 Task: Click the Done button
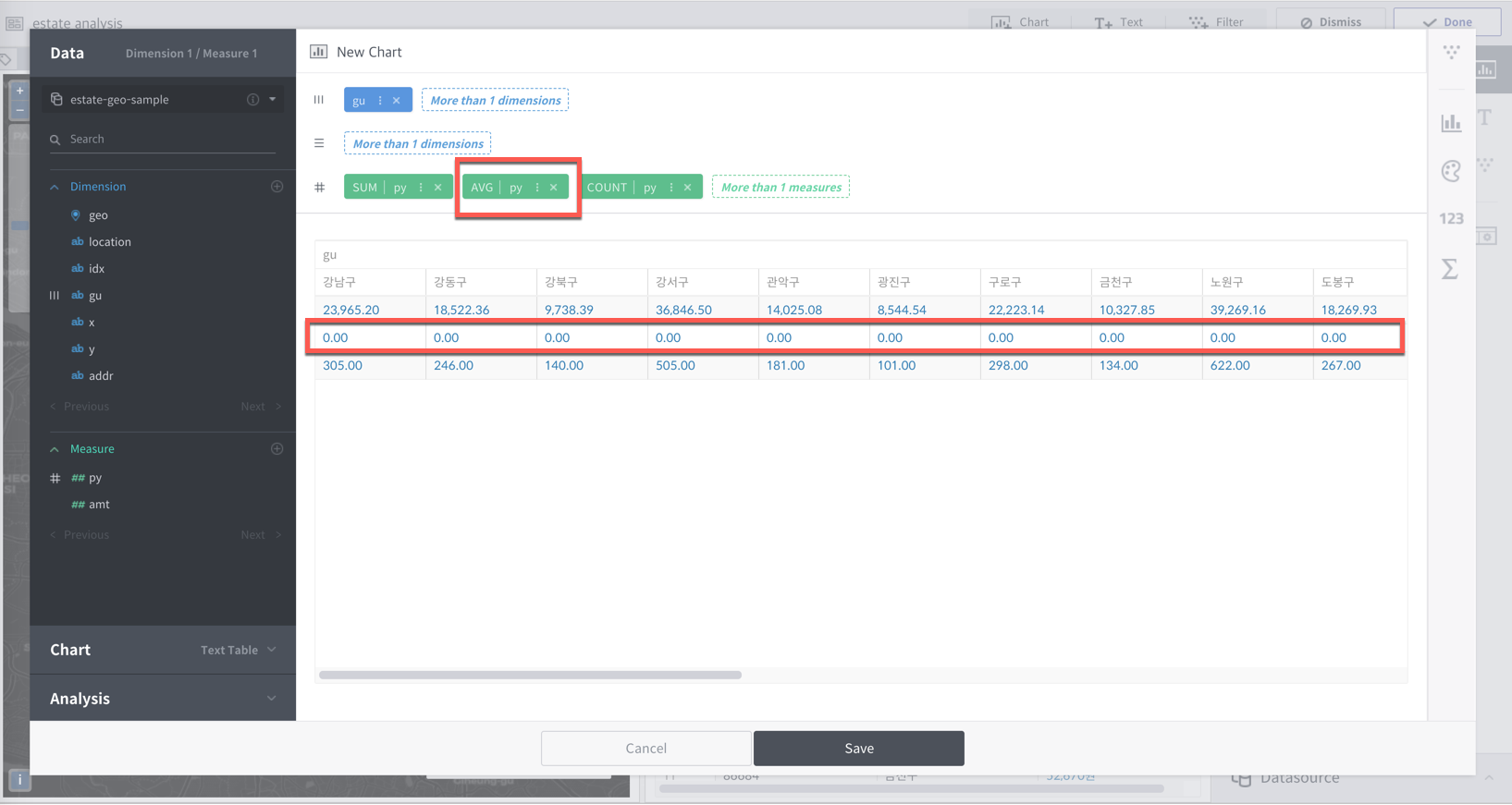coord(1447,21)
